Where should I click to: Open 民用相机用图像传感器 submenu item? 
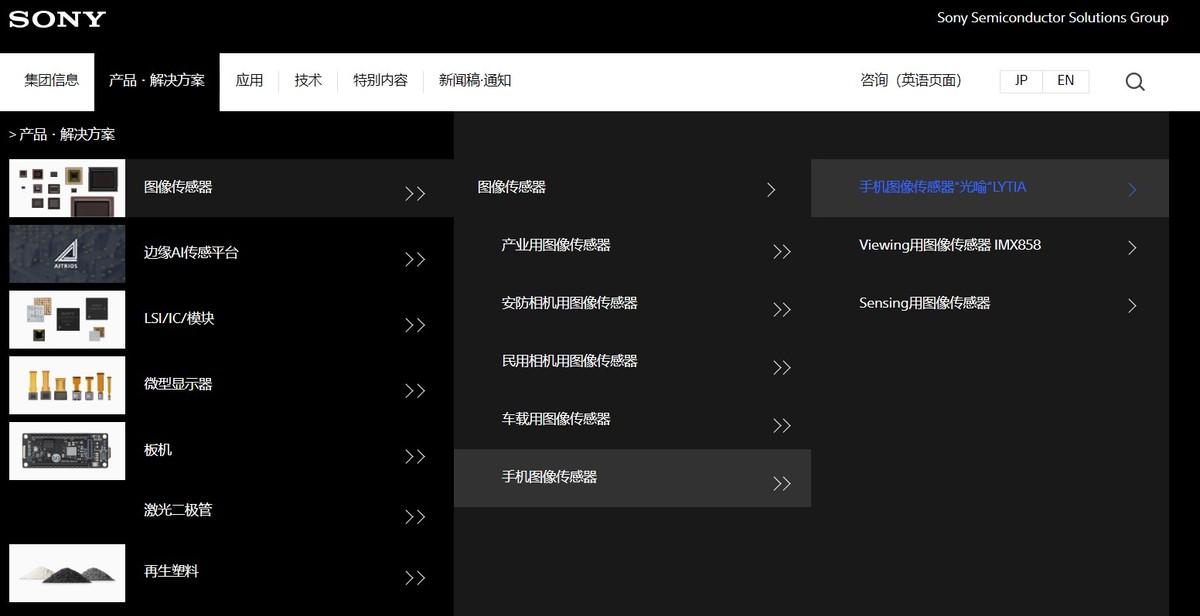tap(570, 361)
